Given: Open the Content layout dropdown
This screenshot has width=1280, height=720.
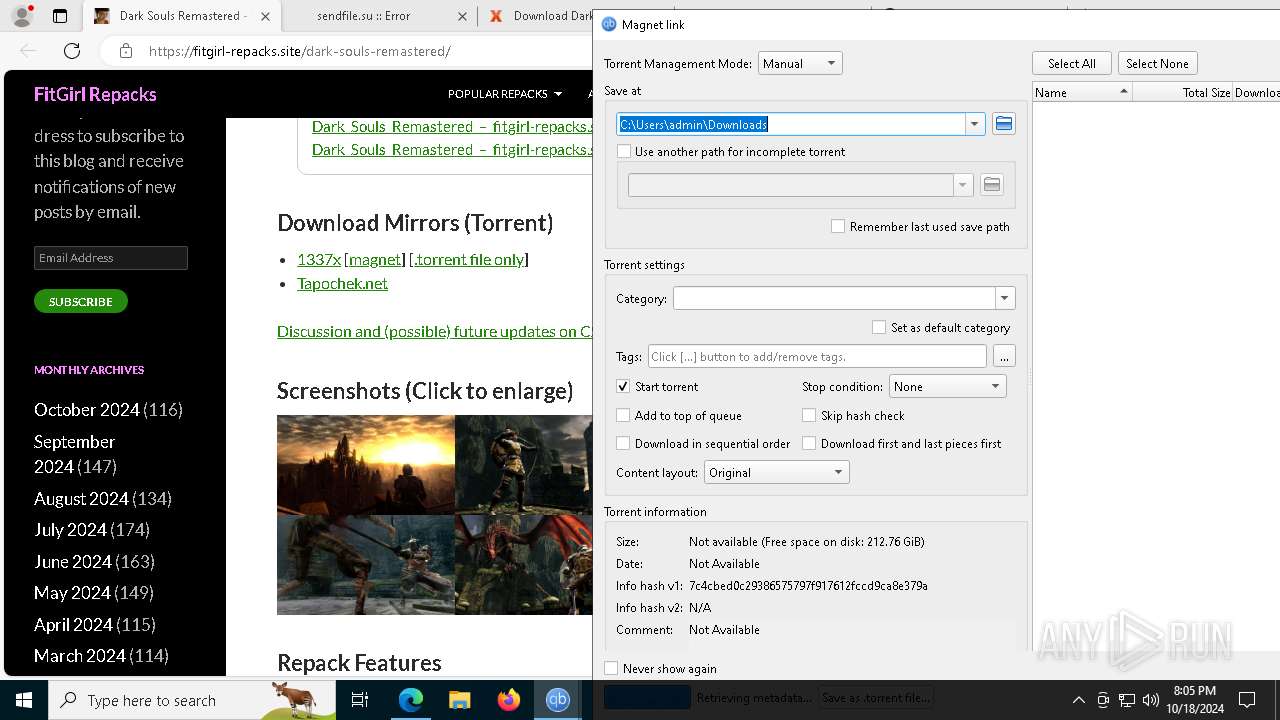Looking at the screenshot, I should click(777, 472).
